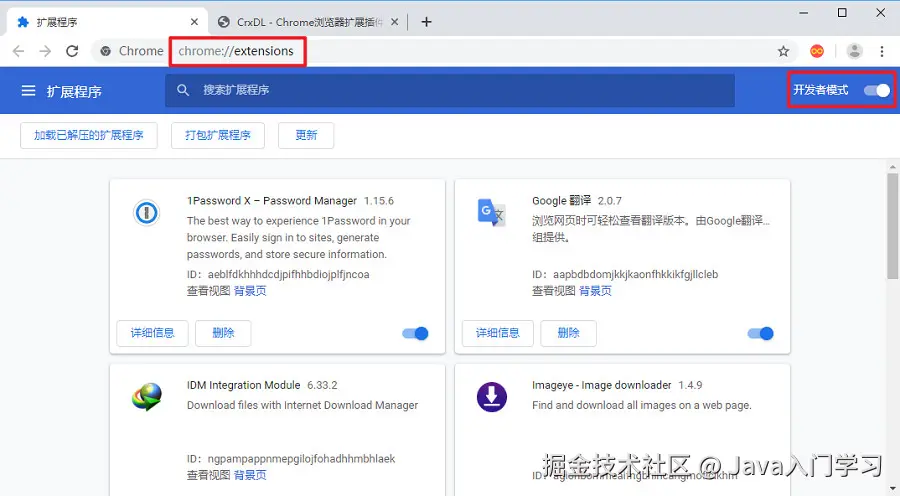Maximize the Chrome window
Image resolution: width=900 pixels, height=496 pixels.
pos(842,13)
